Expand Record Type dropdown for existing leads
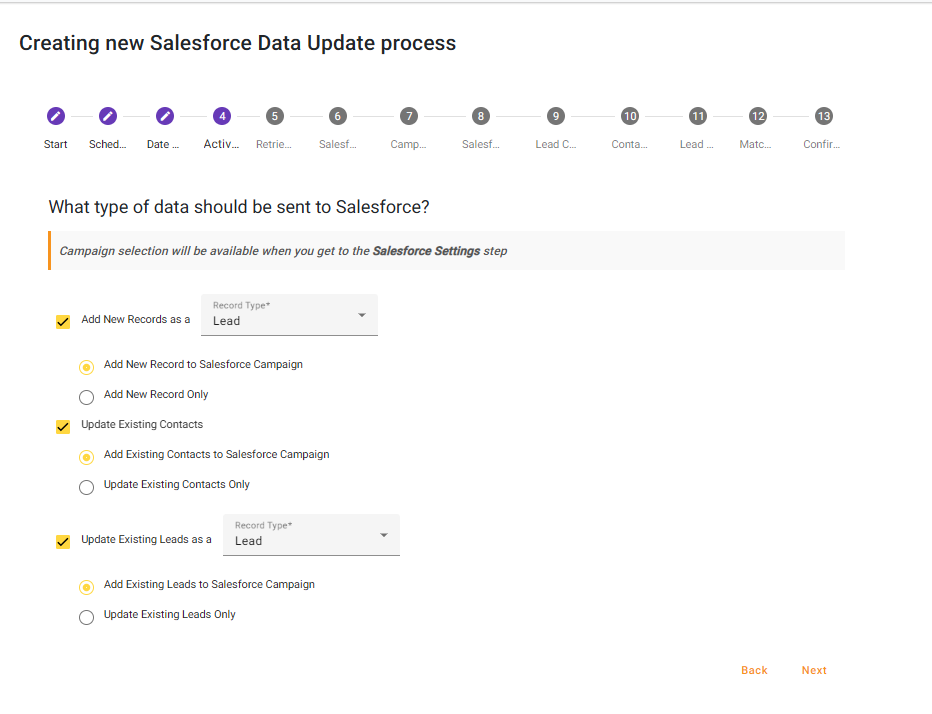 pos(311,535)
